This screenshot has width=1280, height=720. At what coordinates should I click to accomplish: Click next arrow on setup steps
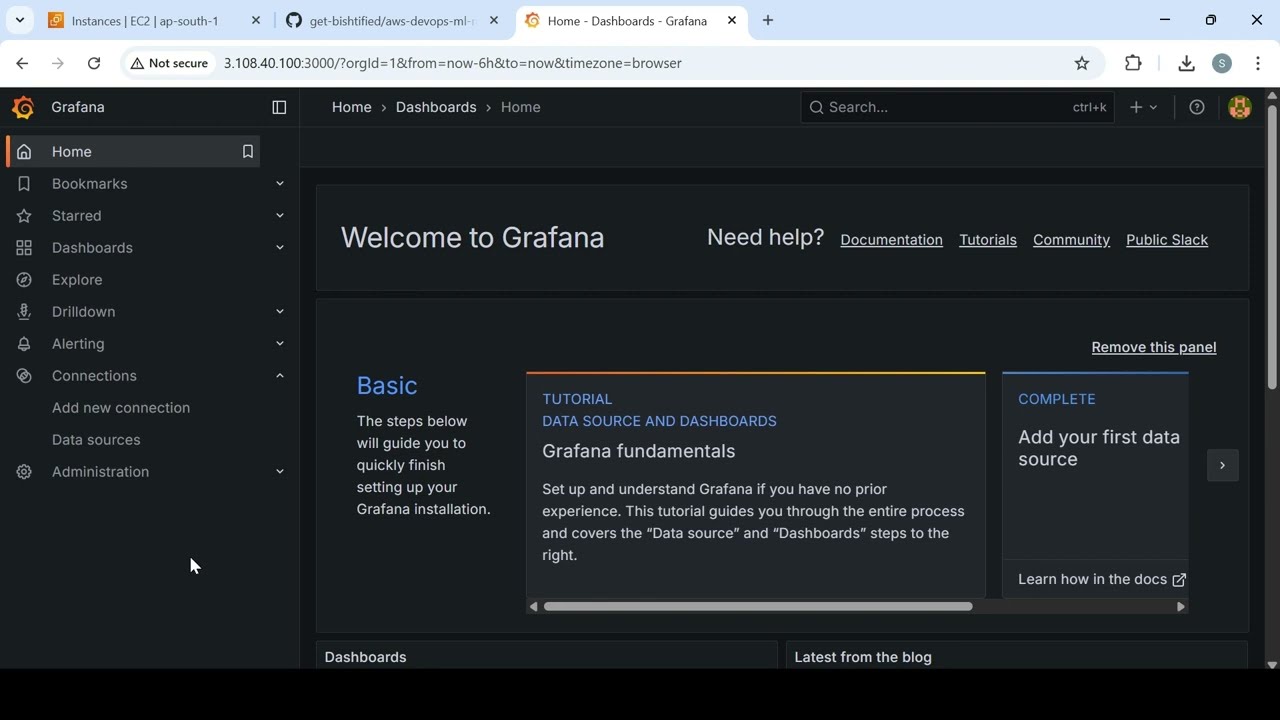click(1222, 465)
